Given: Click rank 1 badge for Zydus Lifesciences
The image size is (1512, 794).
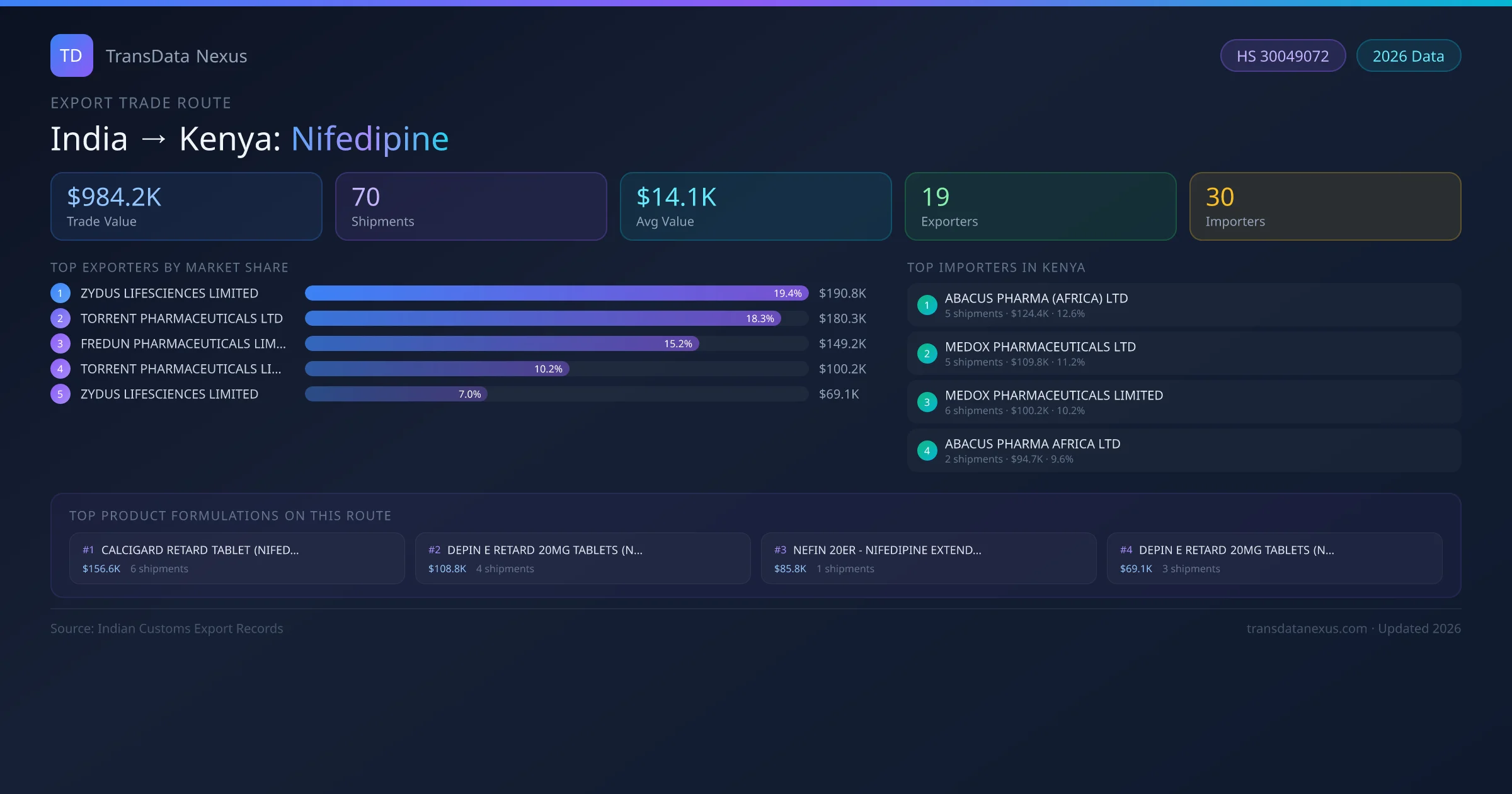Looking at the screenshot, I should [60, 293].
